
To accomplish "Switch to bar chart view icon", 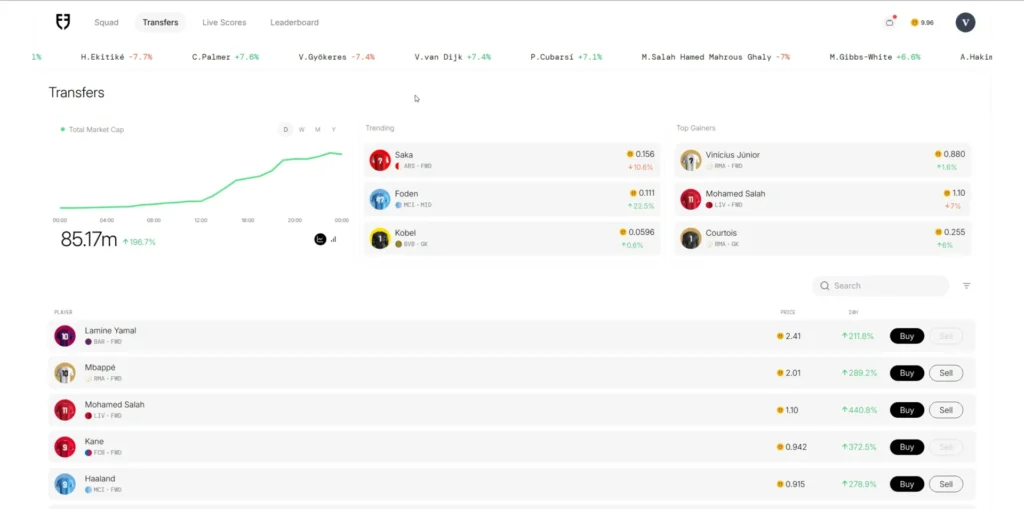I will coord(334,239).
